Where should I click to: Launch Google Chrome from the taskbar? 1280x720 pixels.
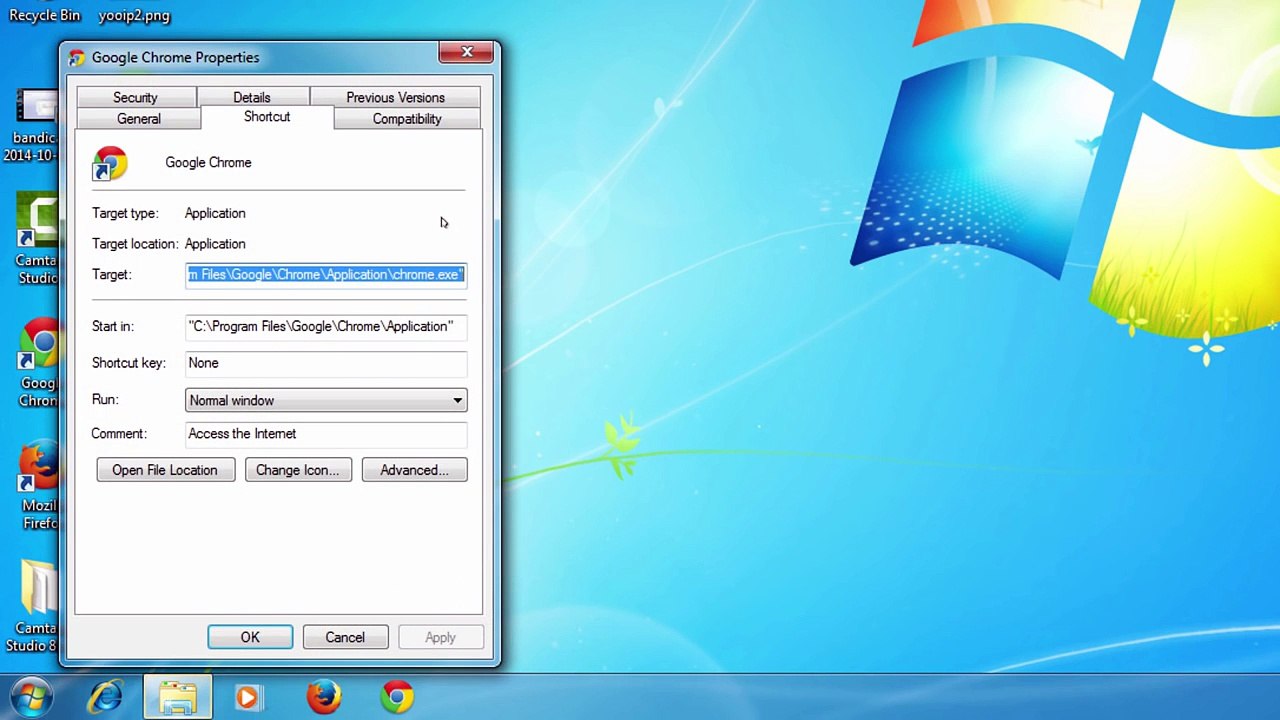coord(397,696)
